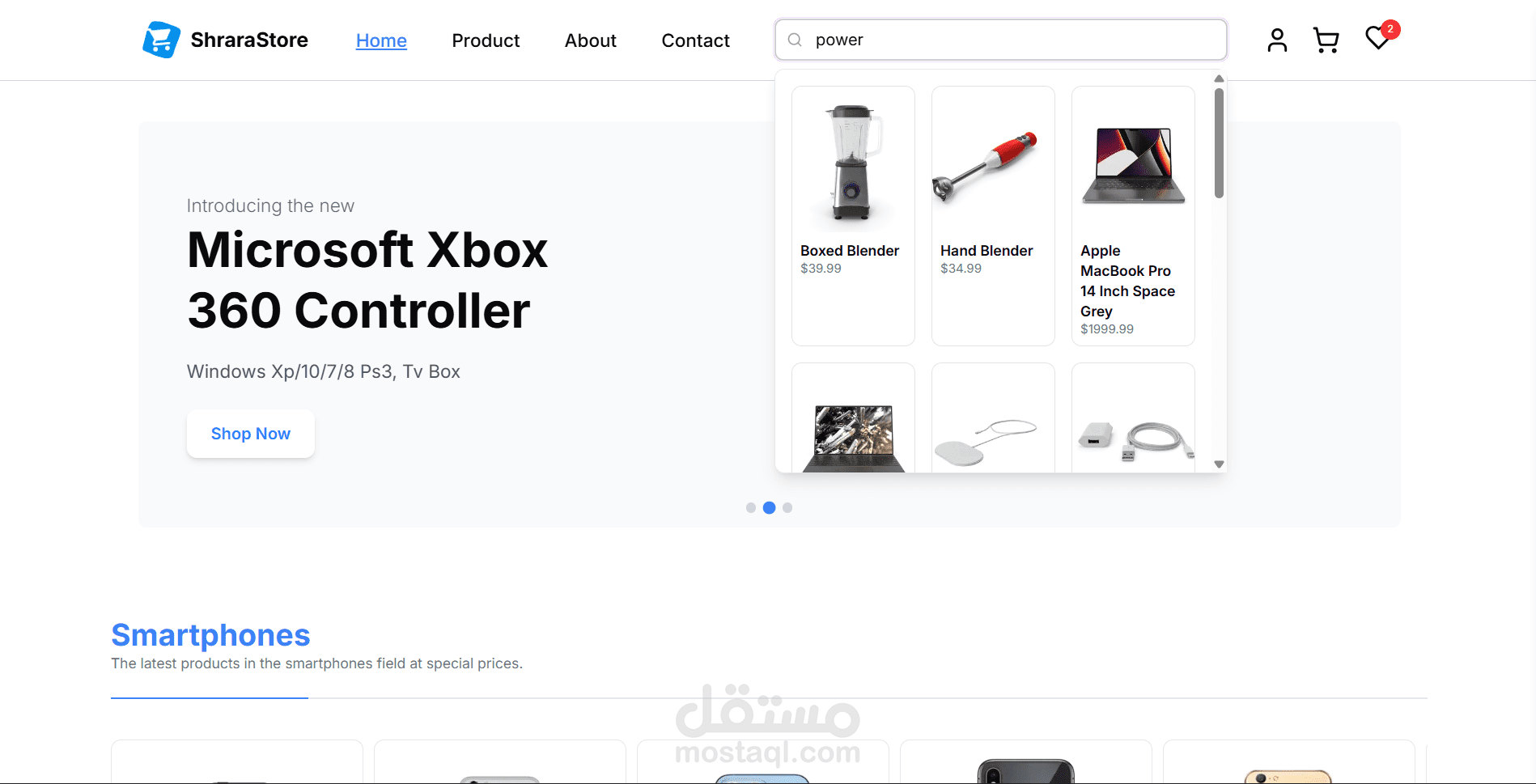Click the search magnifier icon

pos(795,40)
